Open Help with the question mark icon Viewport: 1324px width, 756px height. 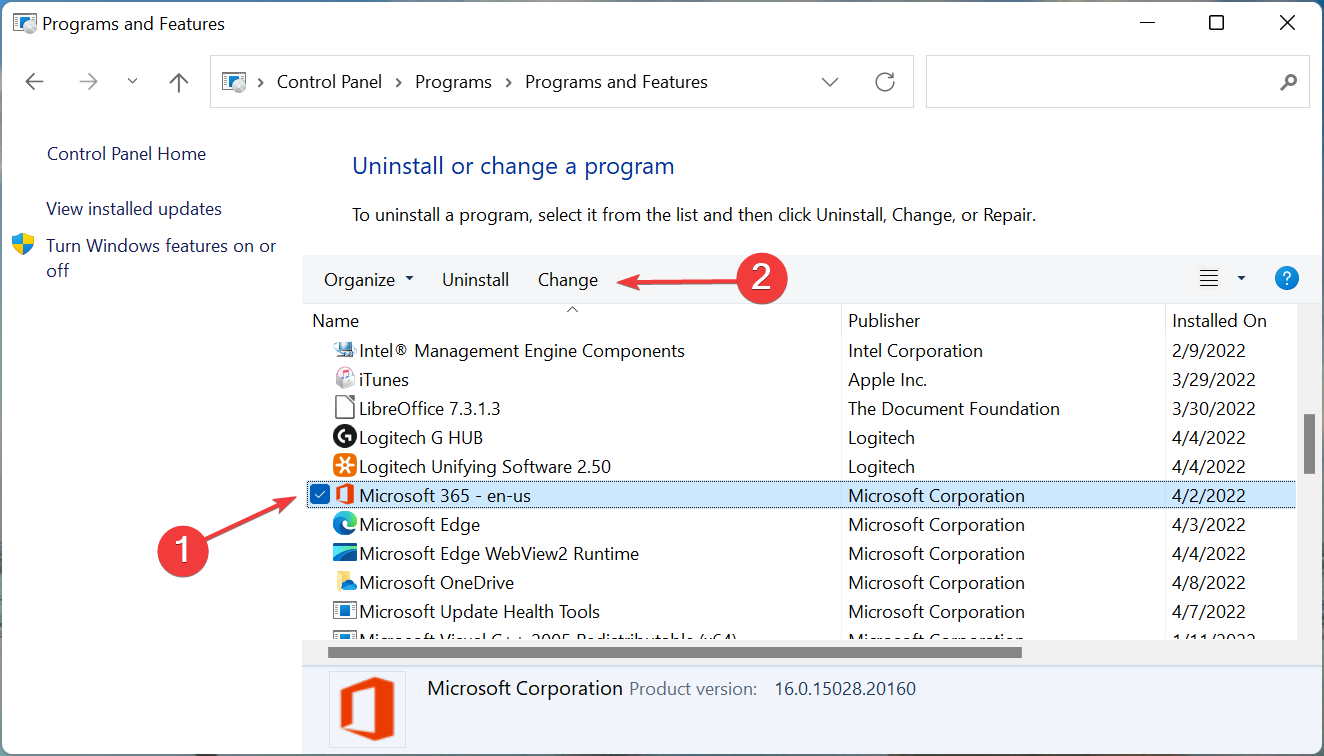point(1287,278)
